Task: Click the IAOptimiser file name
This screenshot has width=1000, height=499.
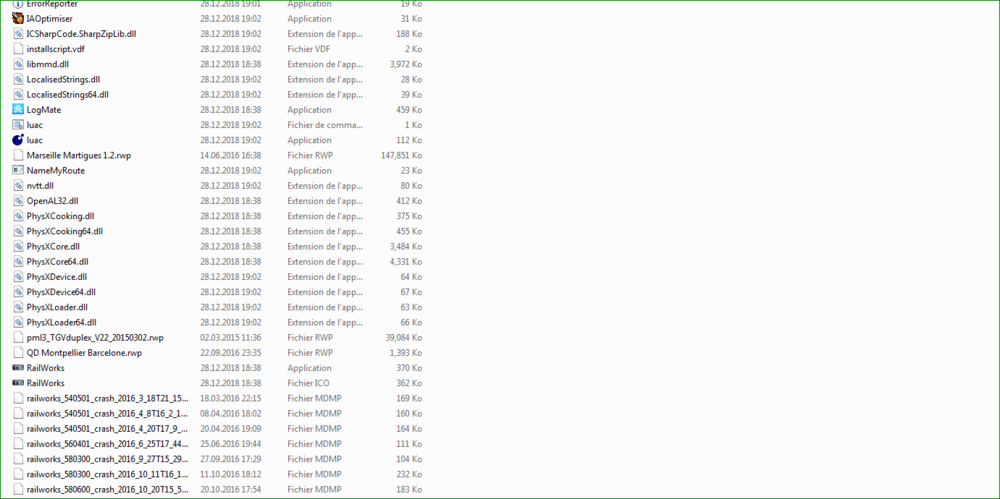Action: click(50, 19)
